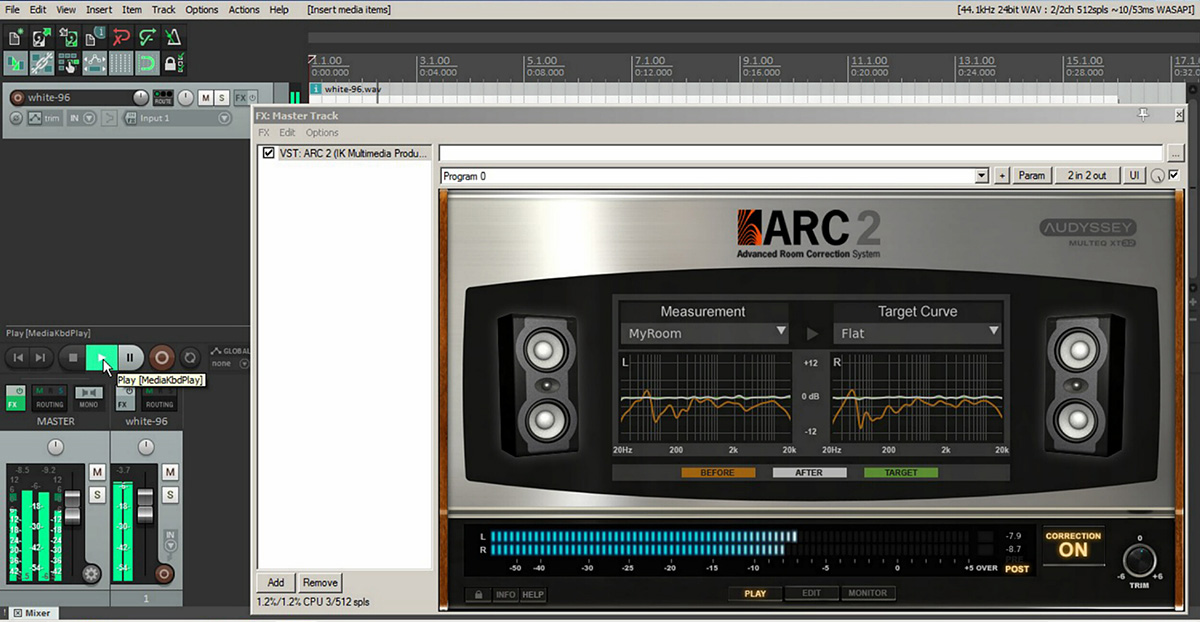Arm record on white-96 track panel

point(17,98)
